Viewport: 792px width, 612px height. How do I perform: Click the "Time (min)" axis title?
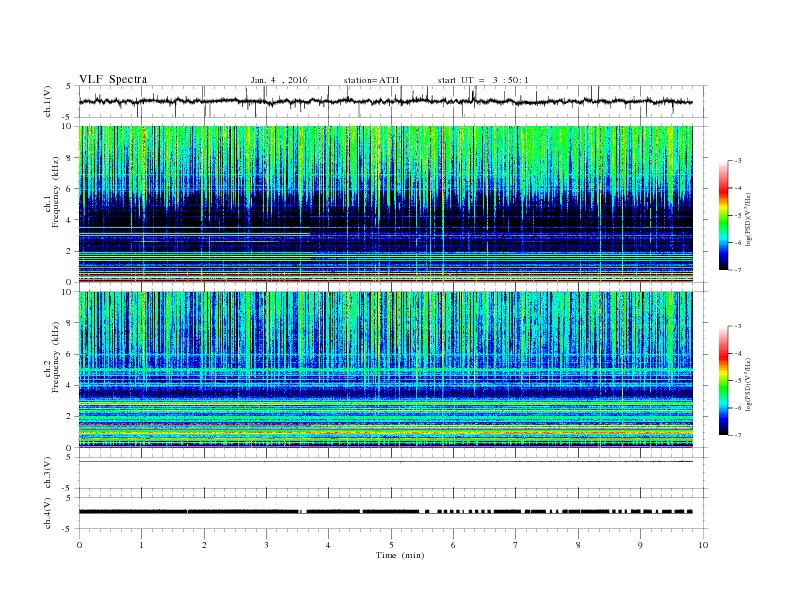(400, 555)
